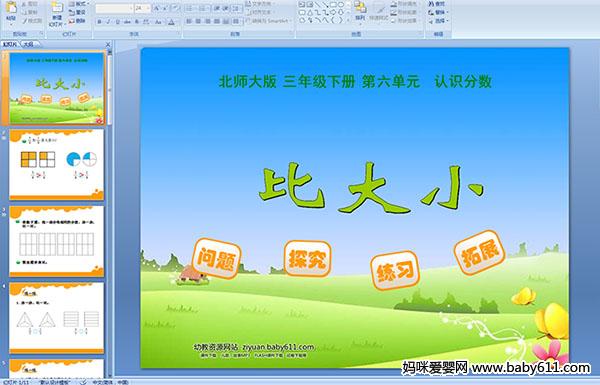Click the Clear Formatting icon
The image size is (600, 385).
175,8
